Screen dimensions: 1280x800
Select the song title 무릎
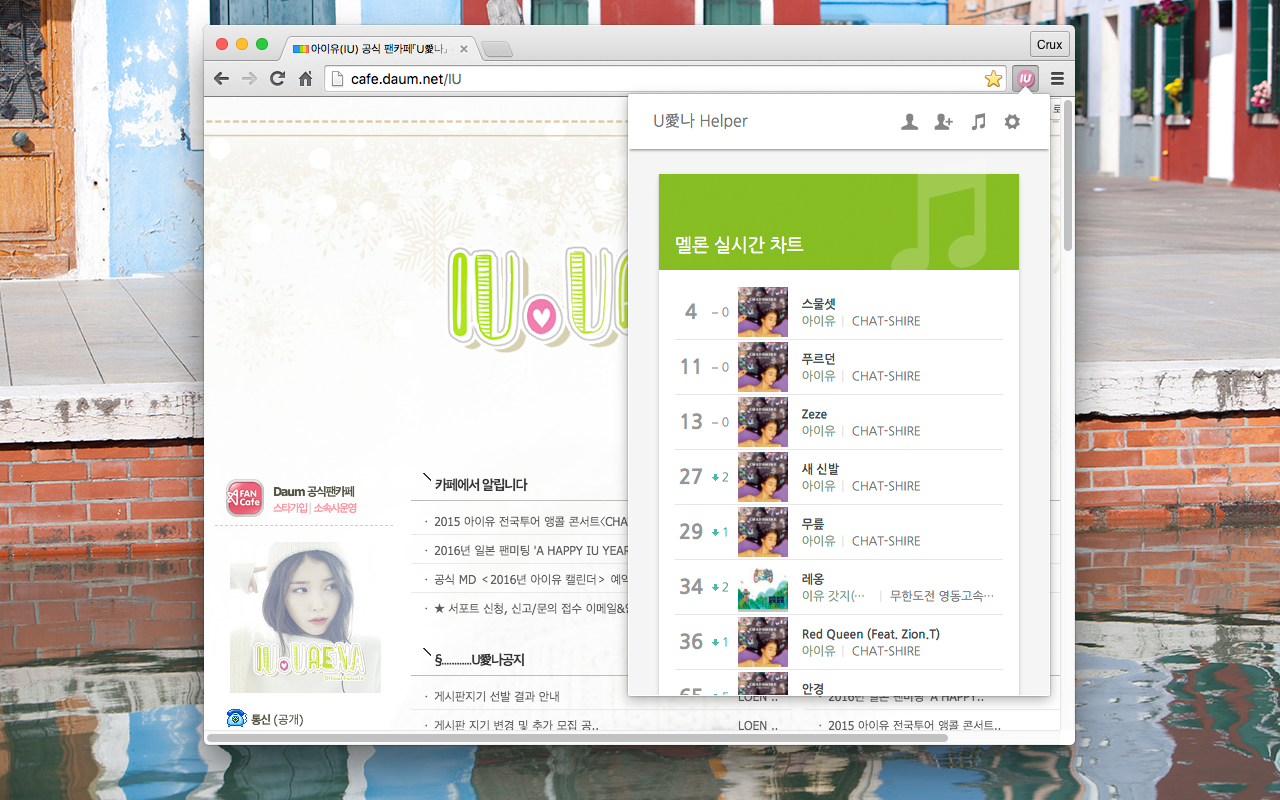click(812, 523)
